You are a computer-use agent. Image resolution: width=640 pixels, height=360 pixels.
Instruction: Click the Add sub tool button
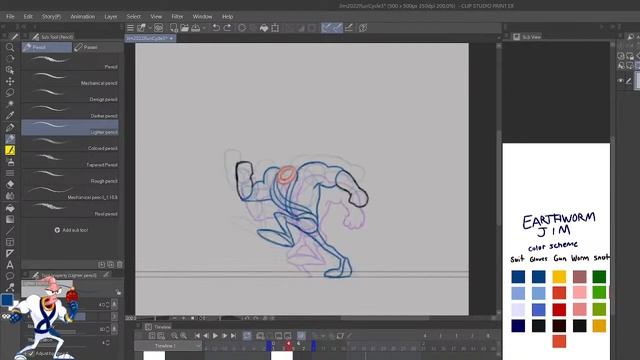click(x=71, y=230)
